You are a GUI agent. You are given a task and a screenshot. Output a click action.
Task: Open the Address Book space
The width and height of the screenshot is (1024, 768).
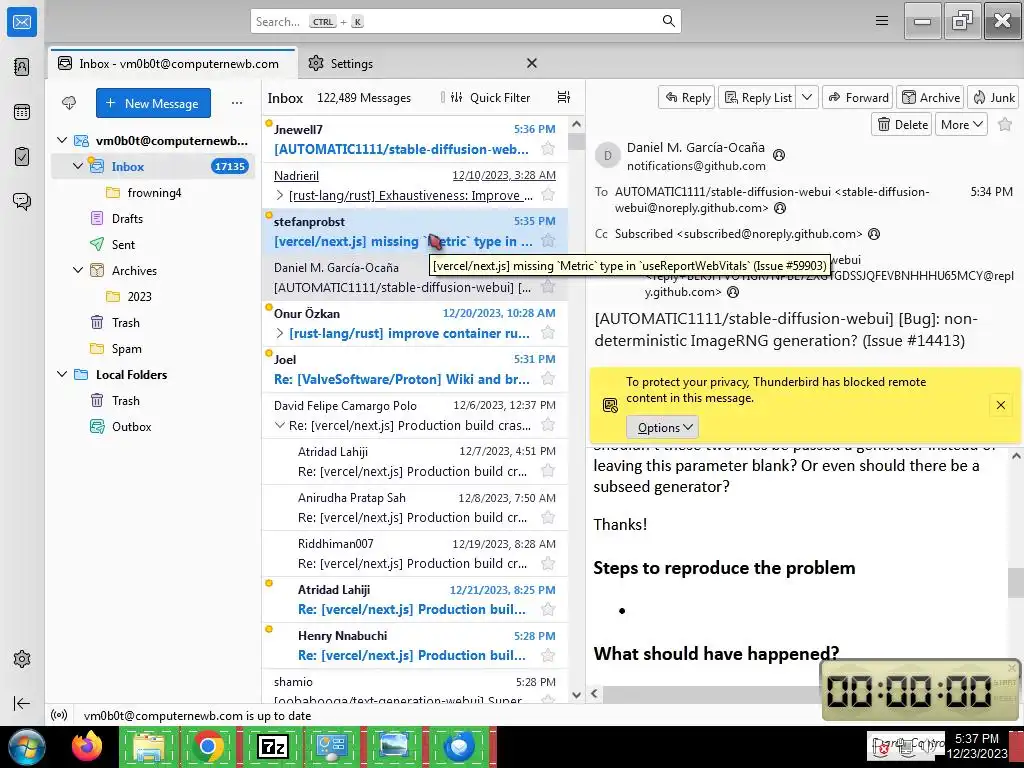pyautogui.click(x=22, y=67)
